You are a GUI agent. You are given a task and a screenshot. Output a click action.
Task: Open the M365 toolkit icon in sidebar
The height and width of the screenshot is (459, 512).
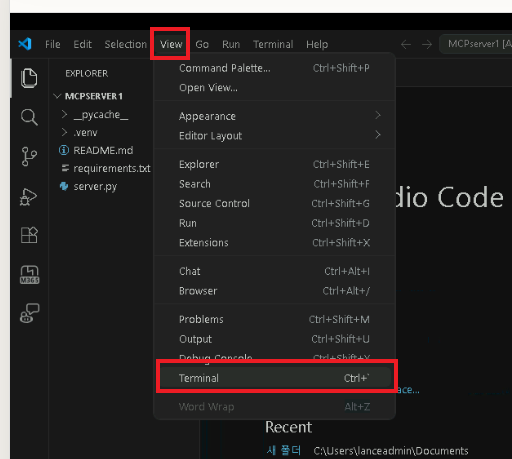(30, 275)
